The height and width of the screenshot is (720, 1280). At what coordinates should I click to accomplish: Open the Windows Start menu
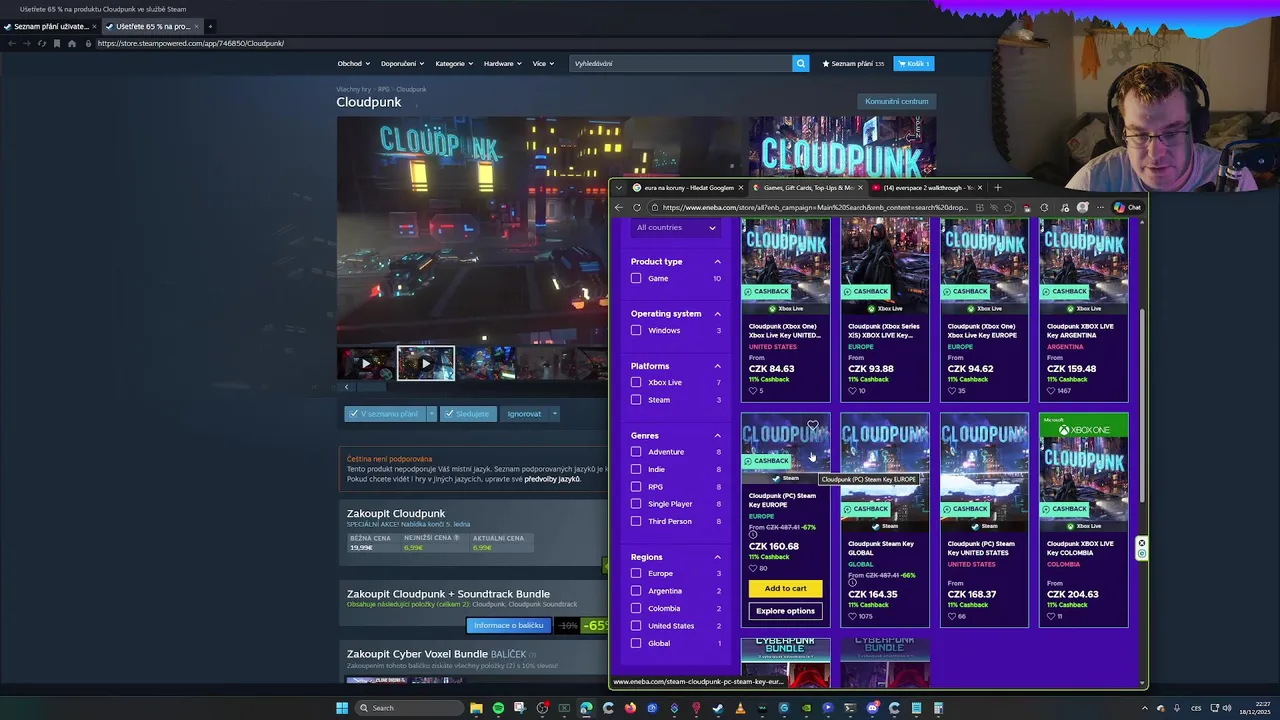(342, 708)
